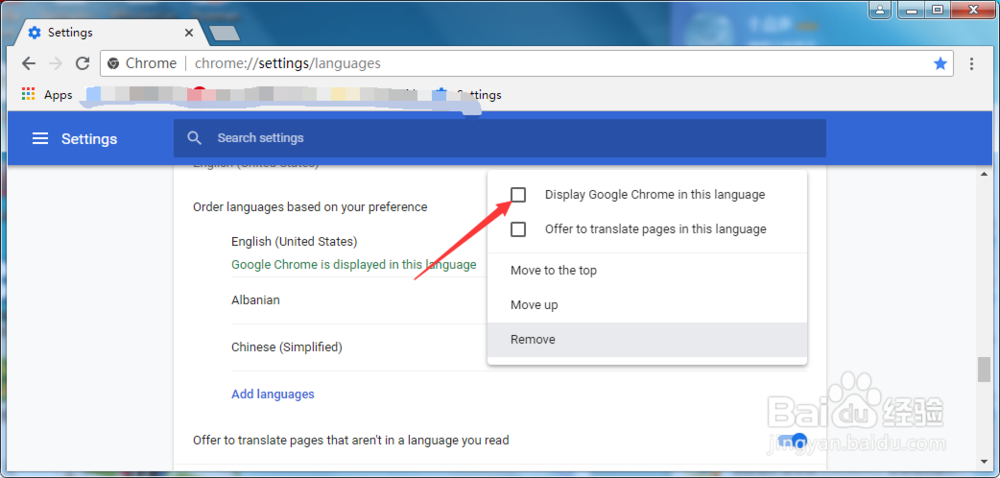1000x478 pixels.
Task: Choose Remove from the language menu
Action: point(647,339)
